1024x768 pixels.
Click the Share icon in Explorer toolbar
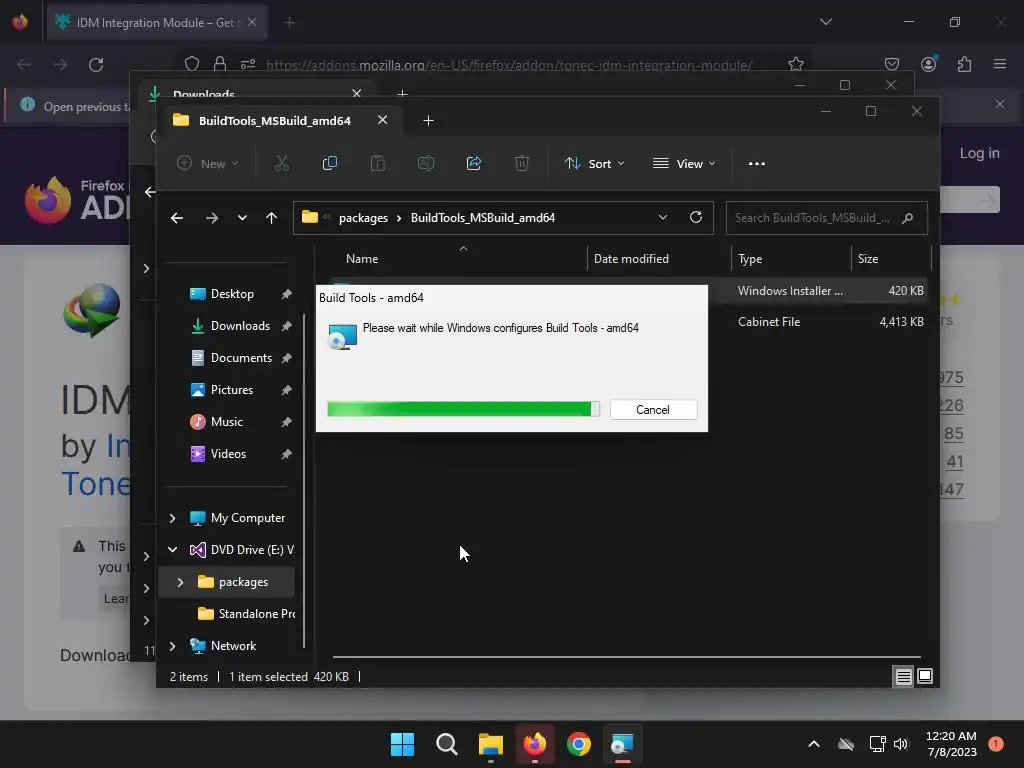click(x=474, y=163)
